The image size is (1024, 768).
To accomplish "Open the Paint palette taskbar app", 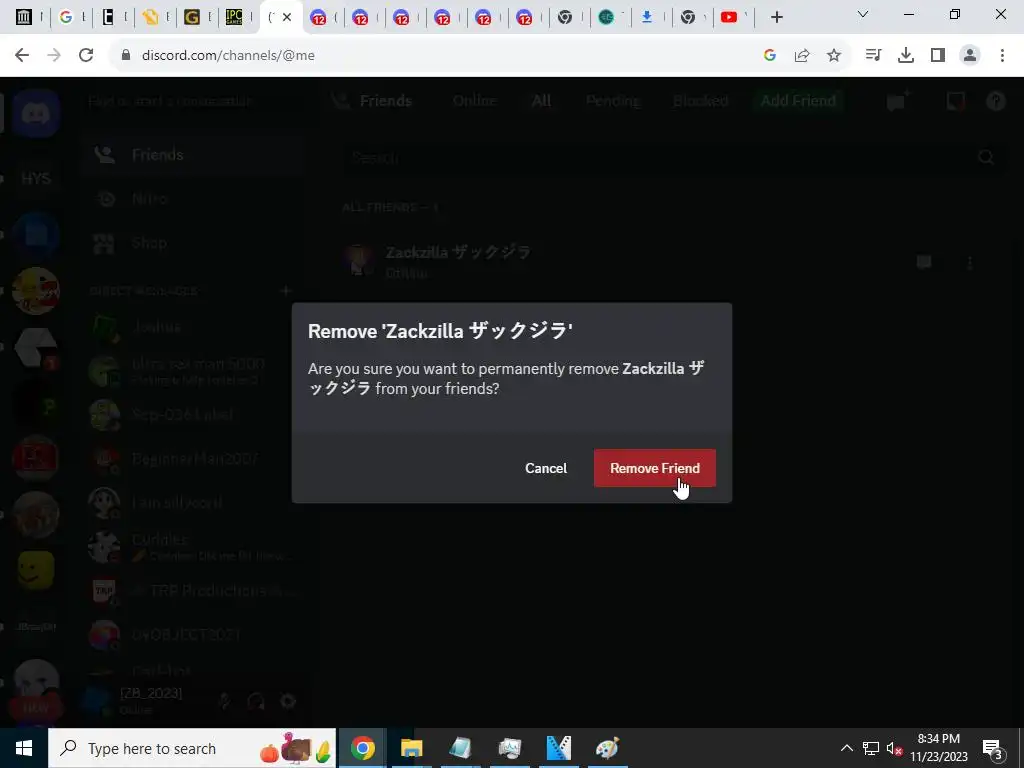I will click(x=607, y=748).
